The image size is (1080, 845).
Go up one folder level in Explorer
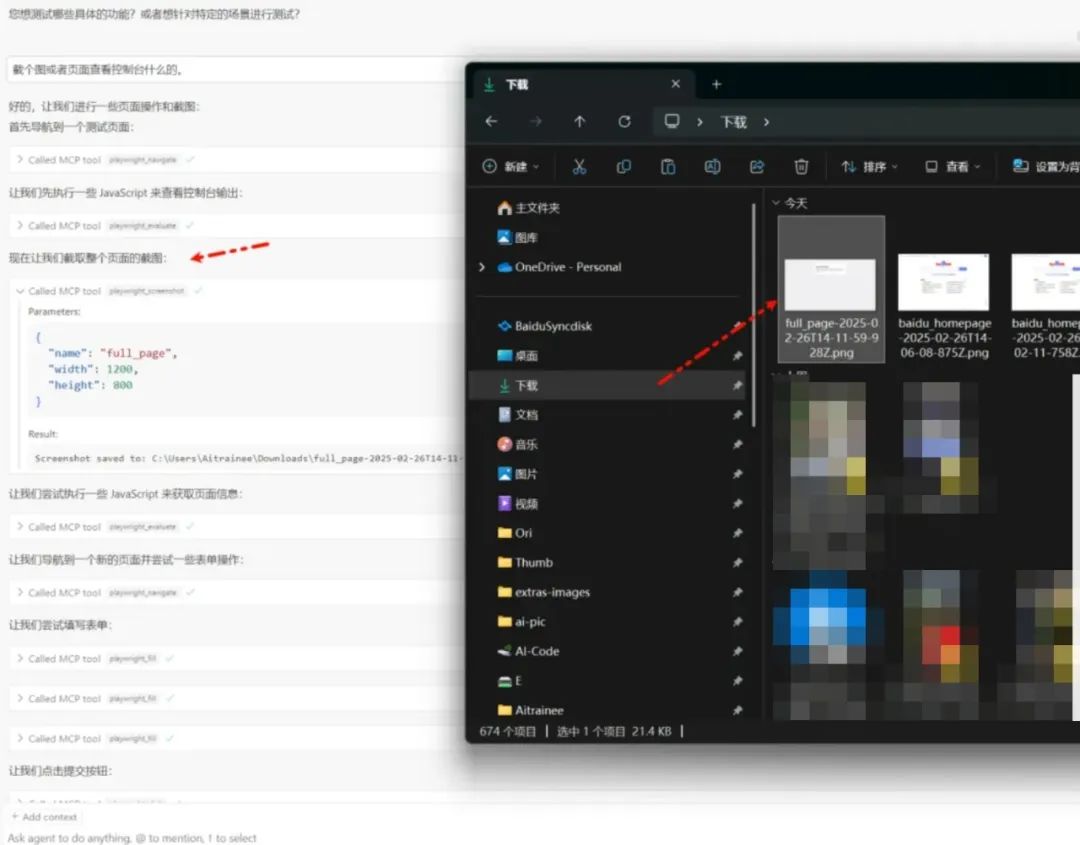579,121
